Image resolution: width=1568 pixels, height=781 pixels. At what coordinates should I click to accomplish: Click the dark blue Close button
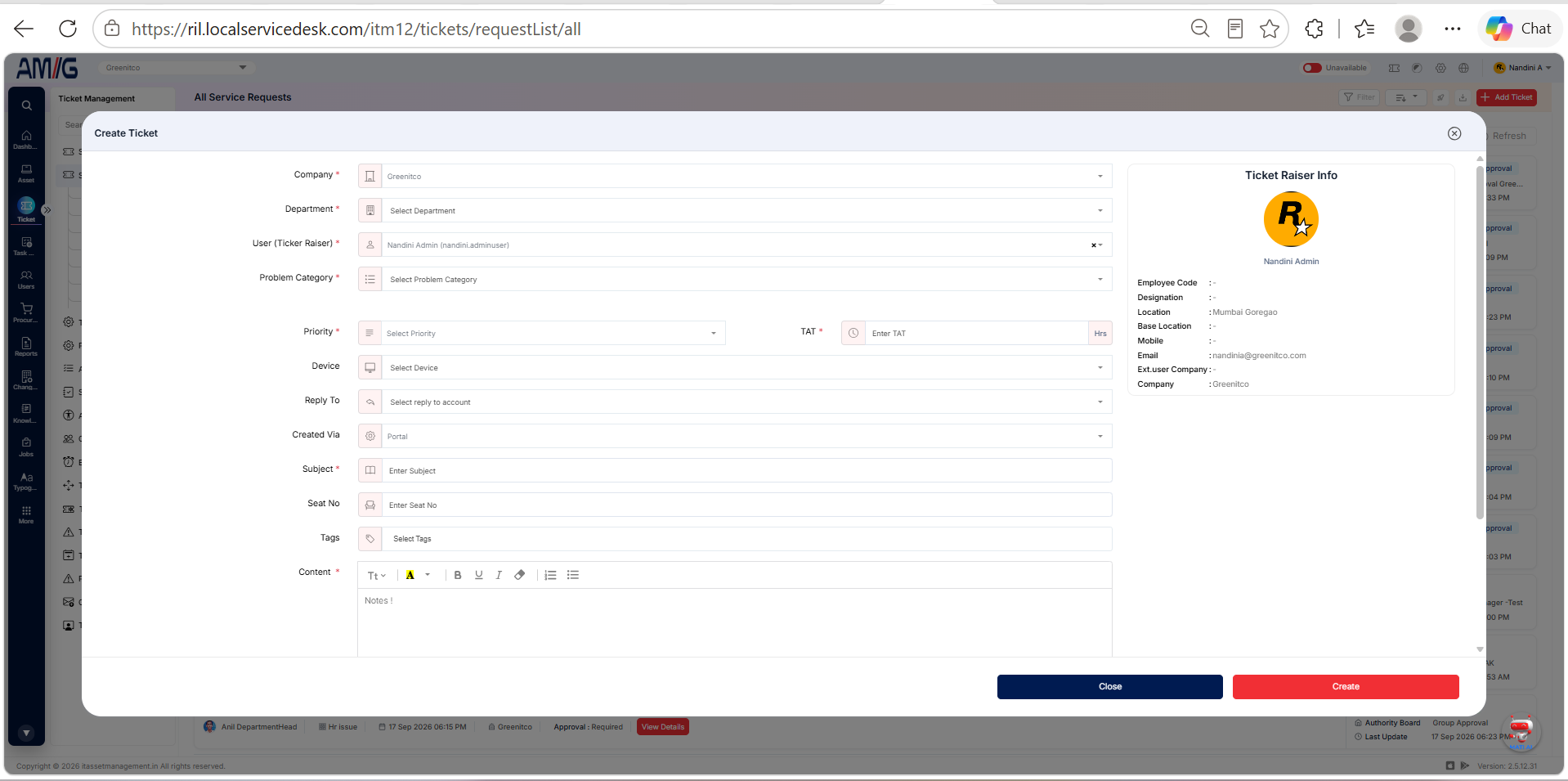coord(1110,687)
